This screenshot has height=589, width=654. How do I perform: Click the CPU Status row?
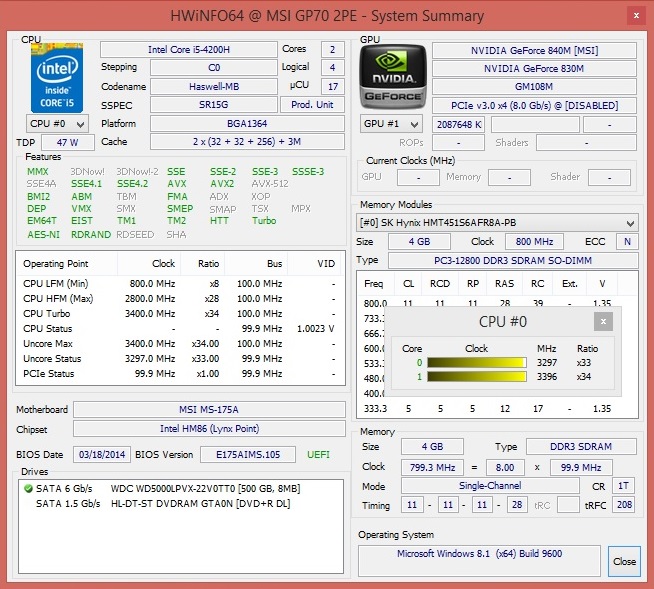pyautogui.click(x=180, y=329)
